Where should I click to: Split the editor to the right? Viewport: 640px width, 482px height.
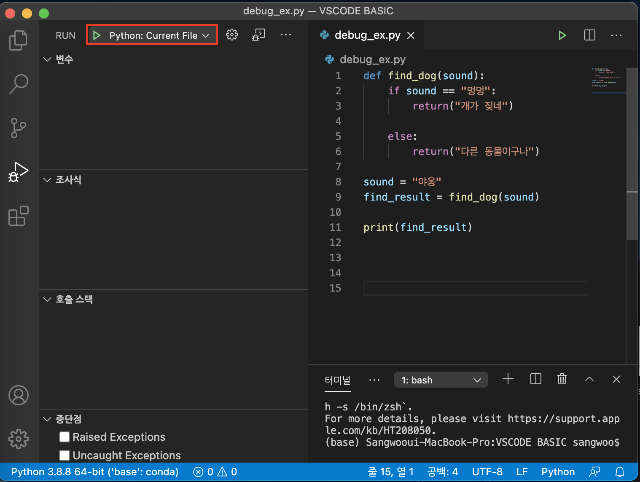(589, 35)
